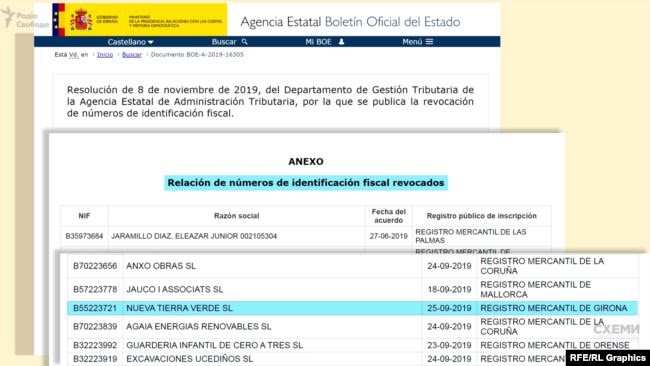
Task: Select cell GUARDERIA INFANTIL DE CERO A TRES SL
Action: (214, 345)
